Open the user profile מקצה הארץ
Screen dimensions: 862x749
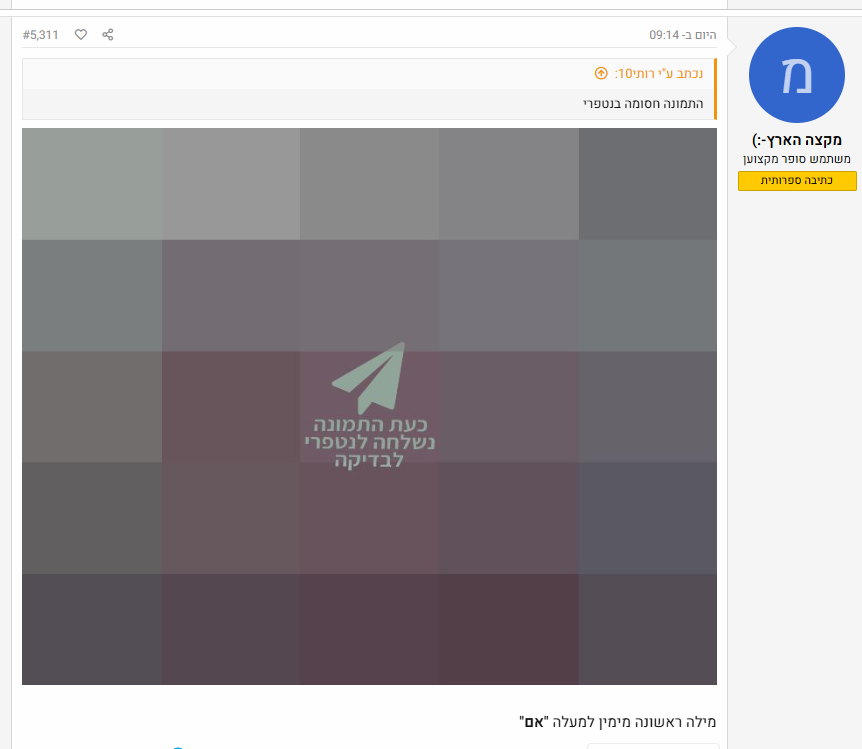[797, 140]
